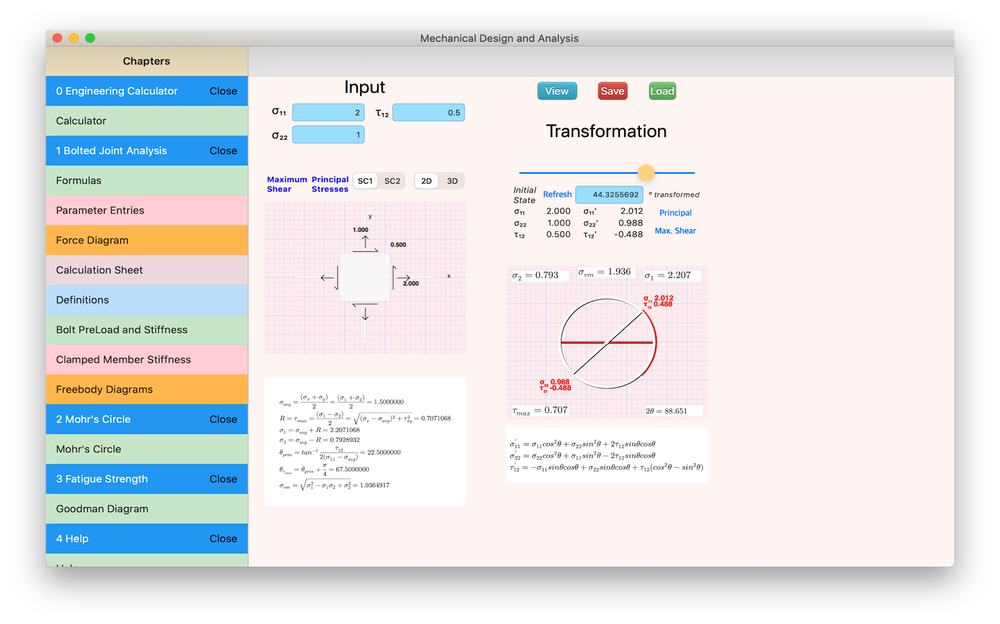Switch to SC2 sign convention

pos(393,181)
